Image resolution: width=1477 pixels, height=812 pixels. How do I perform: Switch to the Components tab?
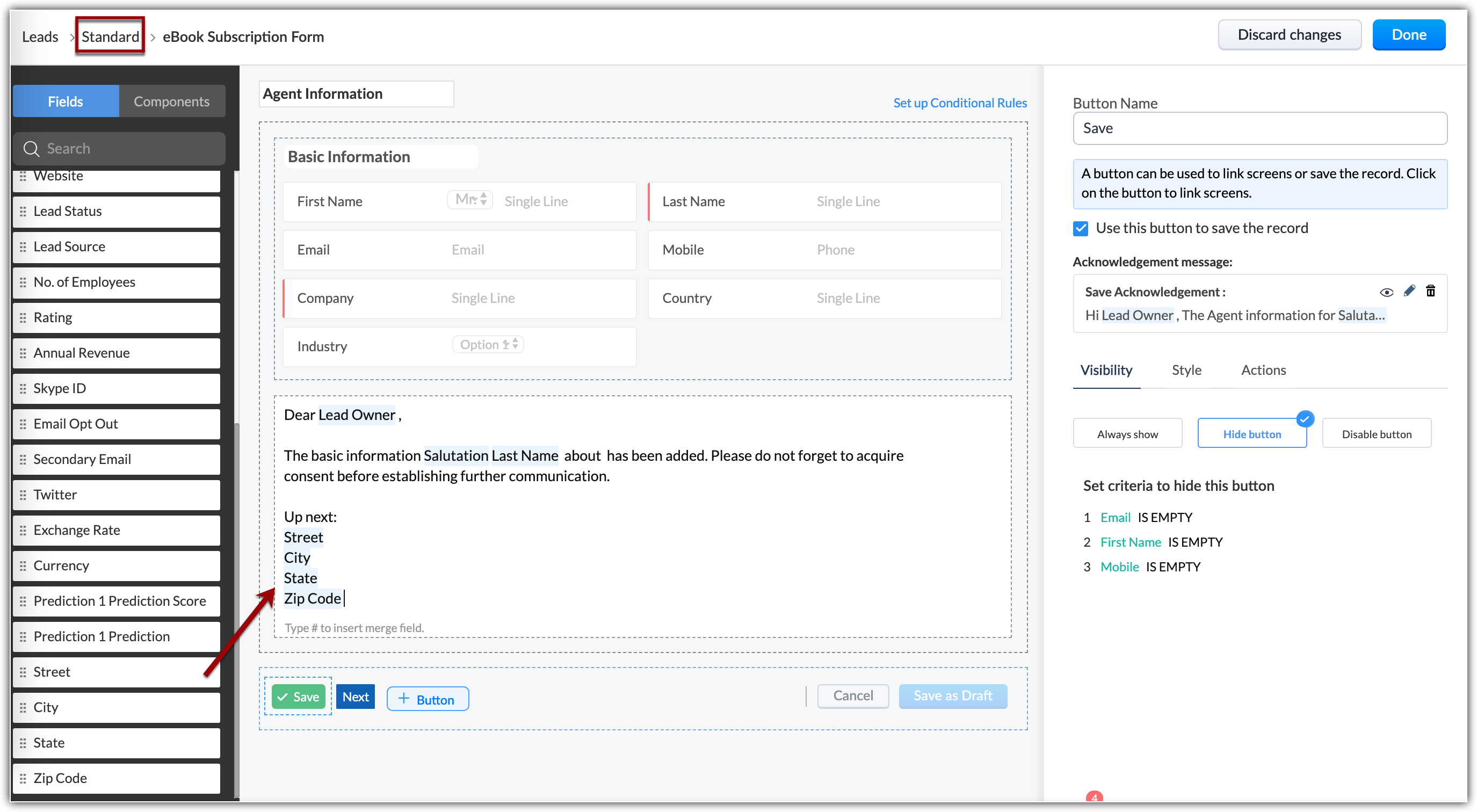click(171, 102)
